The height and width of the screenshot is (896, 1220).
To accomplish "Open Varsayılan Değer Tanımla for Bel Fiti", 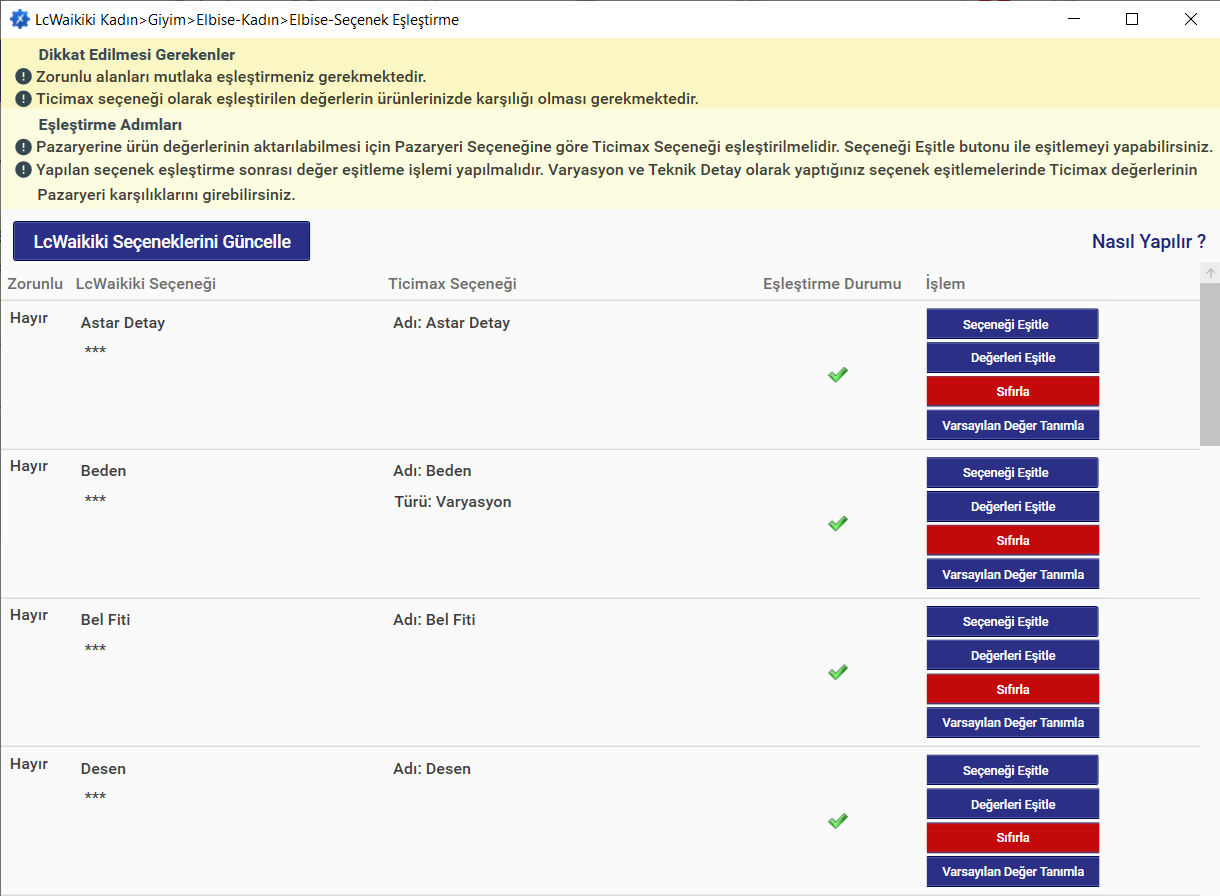I will click(x=1013, y=723).
